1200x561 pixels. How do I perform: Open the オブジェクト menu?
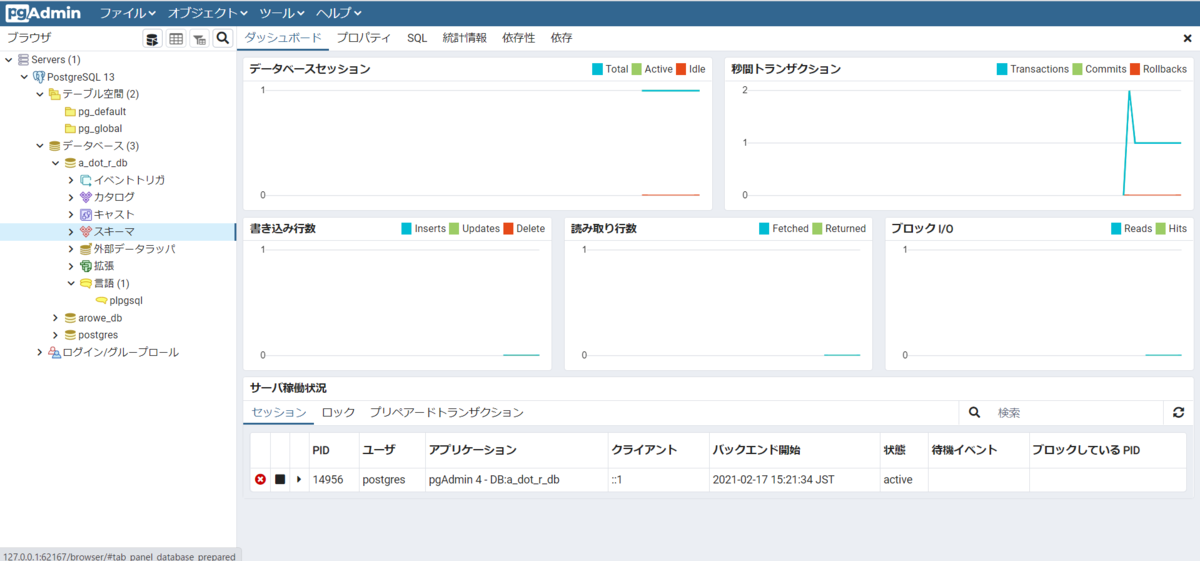point(207,13)
